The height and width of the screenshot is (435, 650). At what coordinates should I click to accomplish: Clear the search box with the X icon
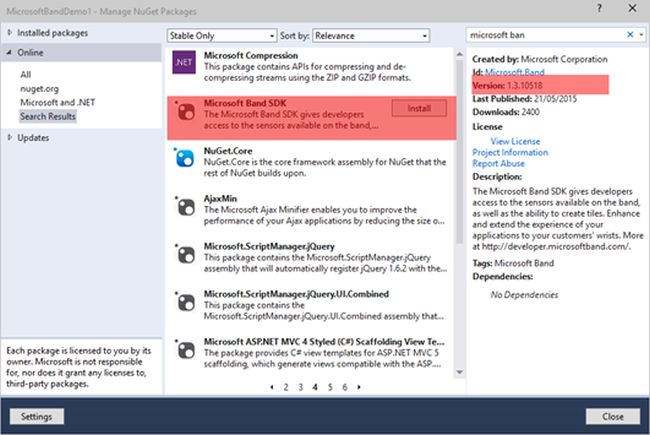pyautogui.click(x=630, y=35)
